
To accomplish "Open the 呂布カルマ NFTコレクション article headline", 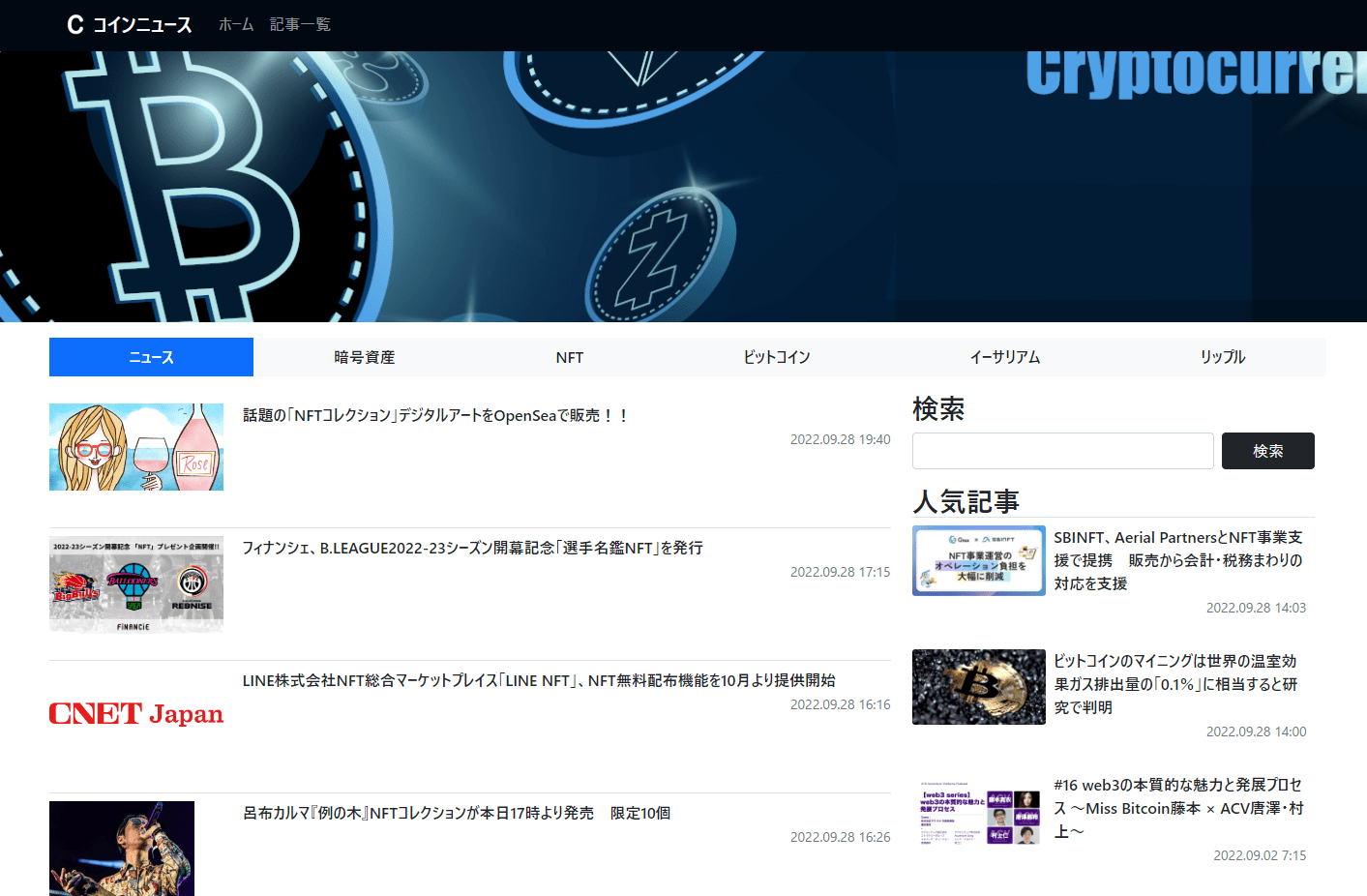I will [x=457, y=813].
